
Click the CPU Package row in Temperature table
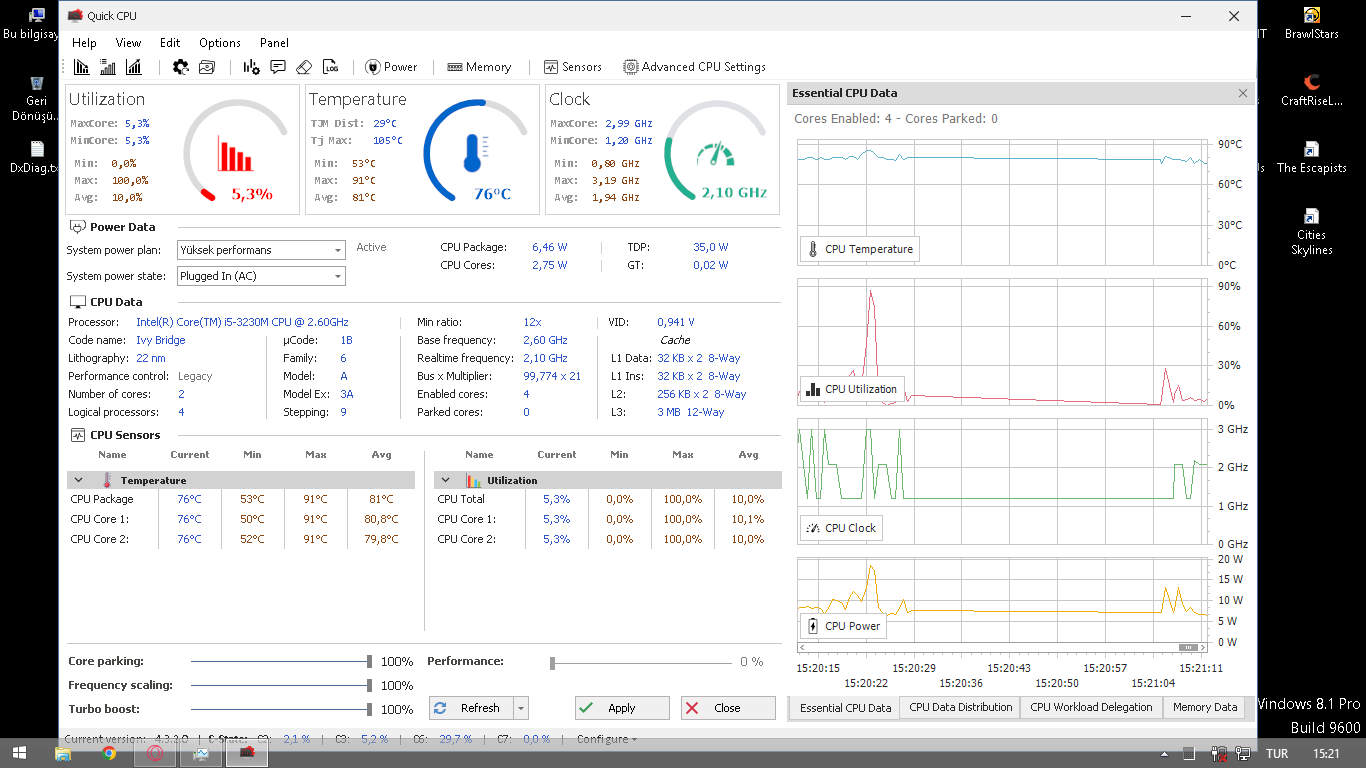tap(241, 499)
